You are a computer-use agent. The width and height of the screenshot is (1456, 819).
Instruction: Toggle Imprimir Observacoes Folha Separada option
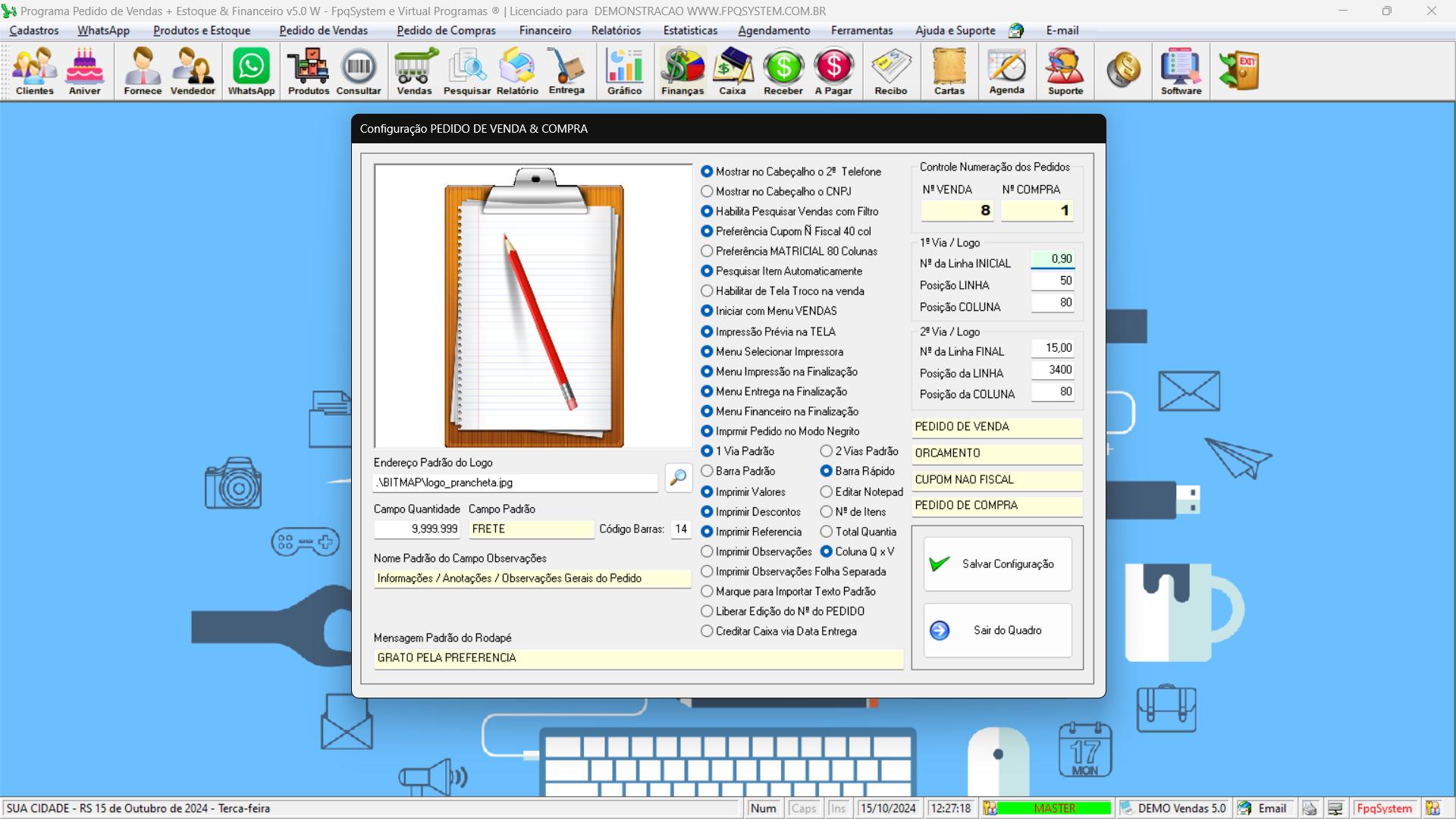(x=707, y=571)
